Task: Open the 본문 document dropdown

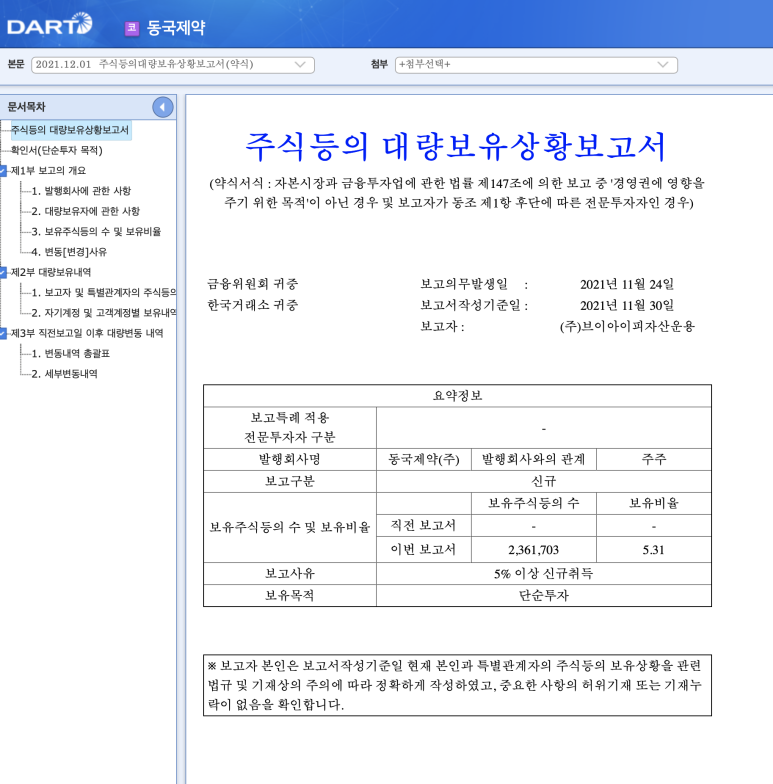Action: pos(172,65)
